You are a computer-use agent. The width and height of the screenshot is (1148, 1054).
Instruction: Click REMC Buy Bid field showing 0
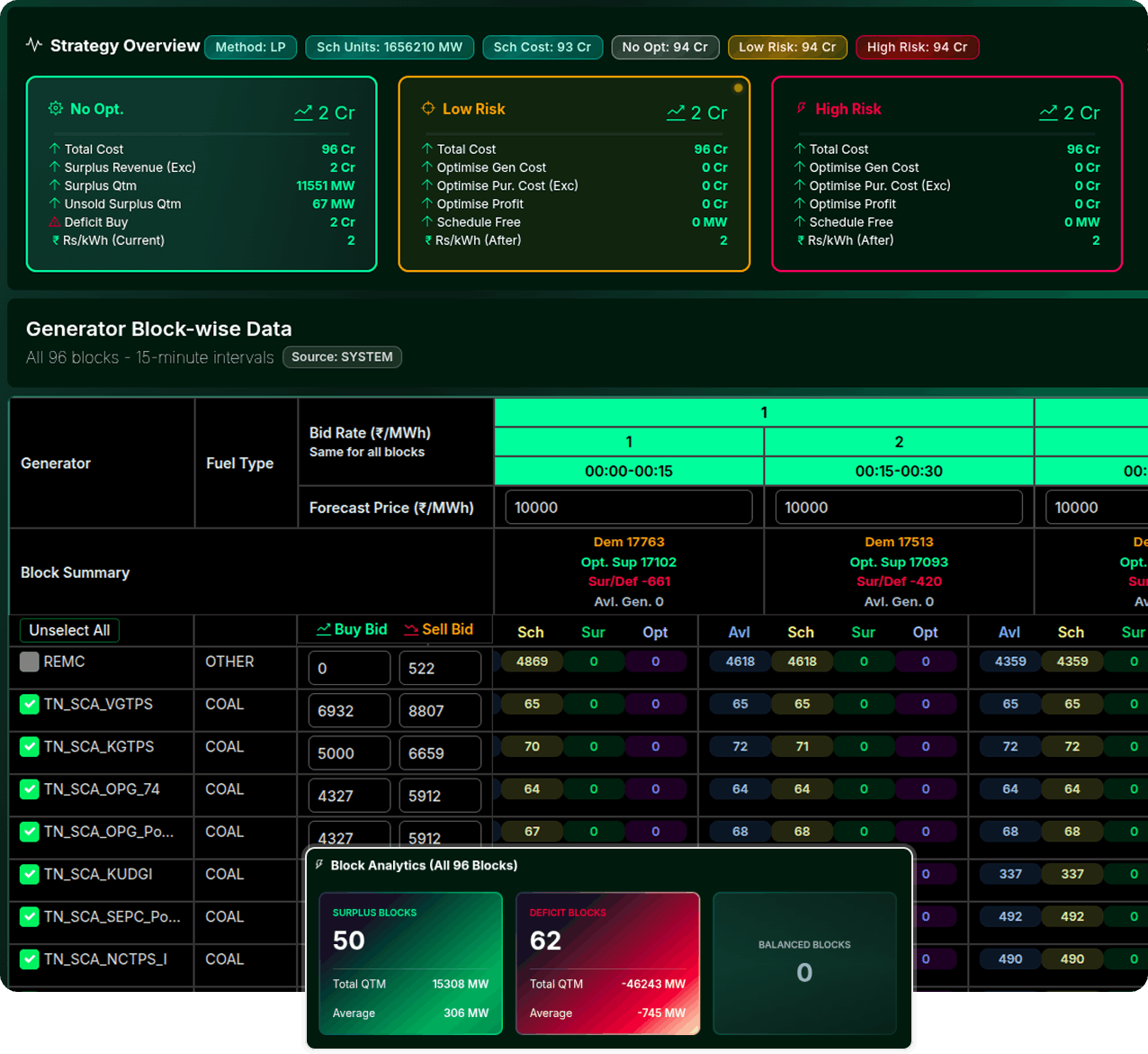click(x=349, y=668)
